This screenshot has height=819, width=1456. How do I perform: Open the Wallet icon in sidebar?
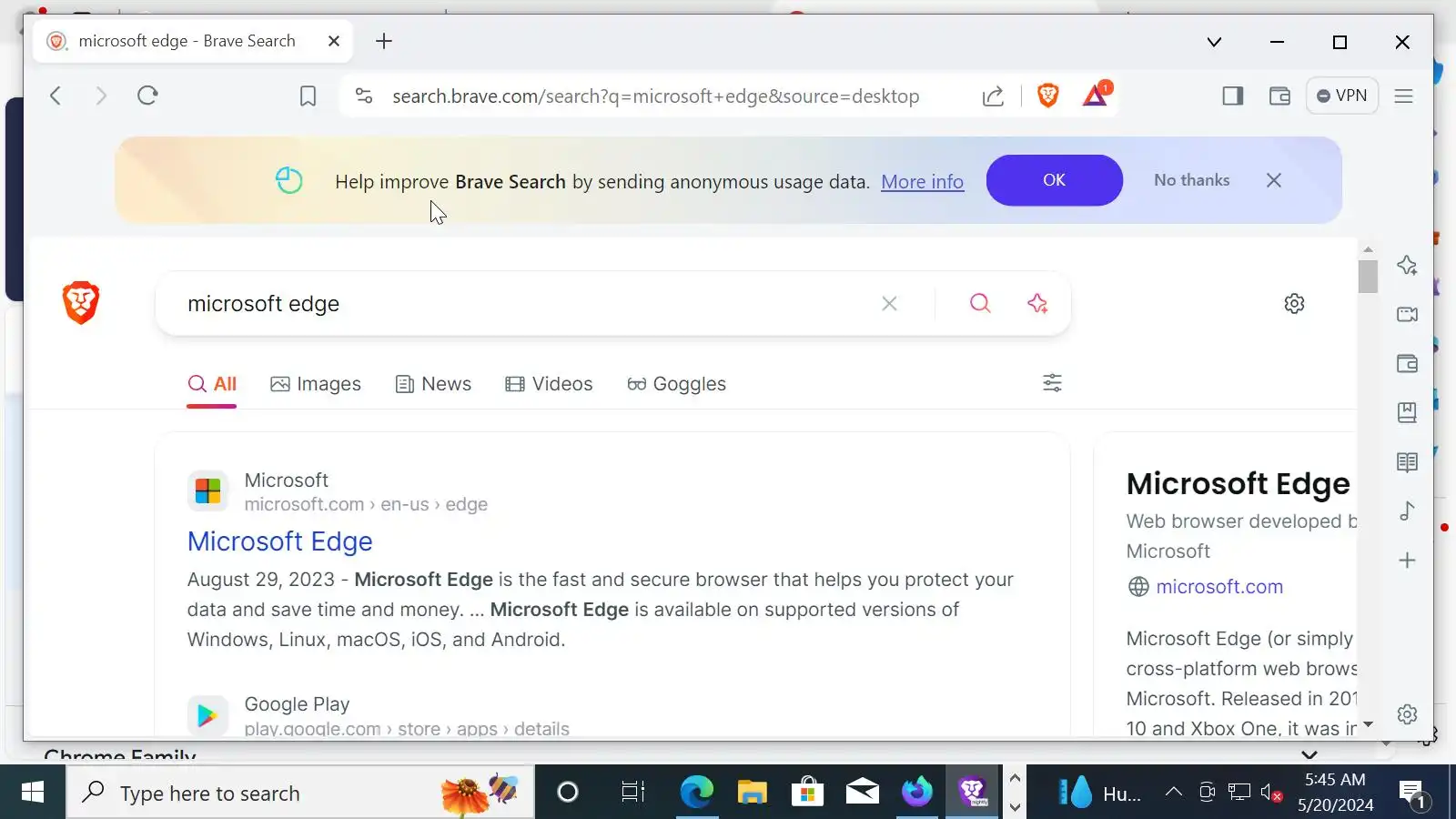point(1407,364)
